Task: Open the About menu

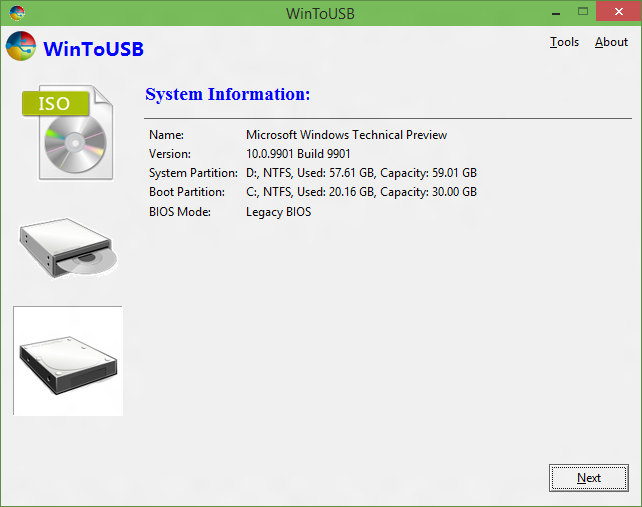Action: [x=611, y=42]
